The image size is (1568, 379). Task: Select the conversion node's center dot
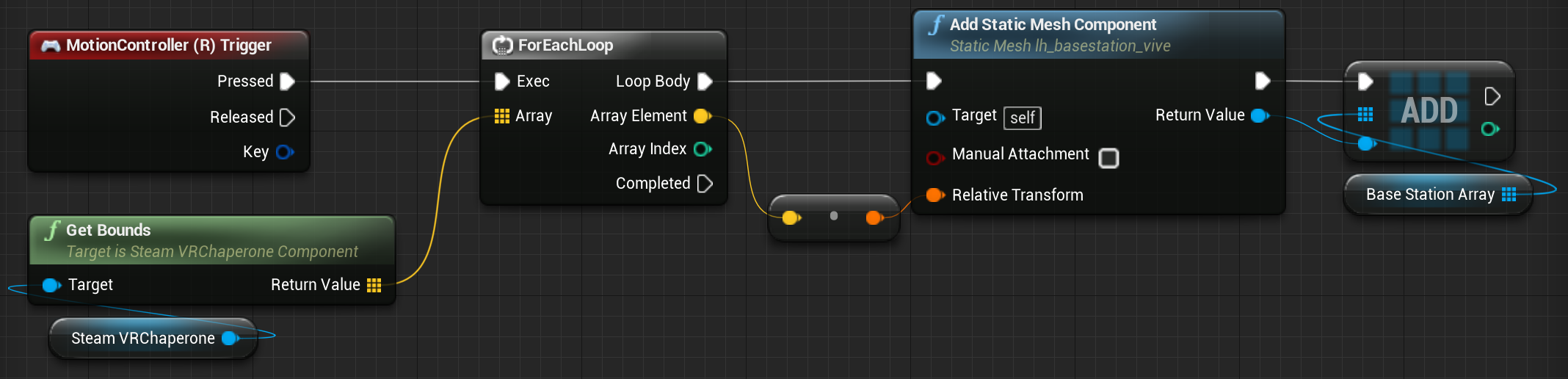click(x=833, y=216)
